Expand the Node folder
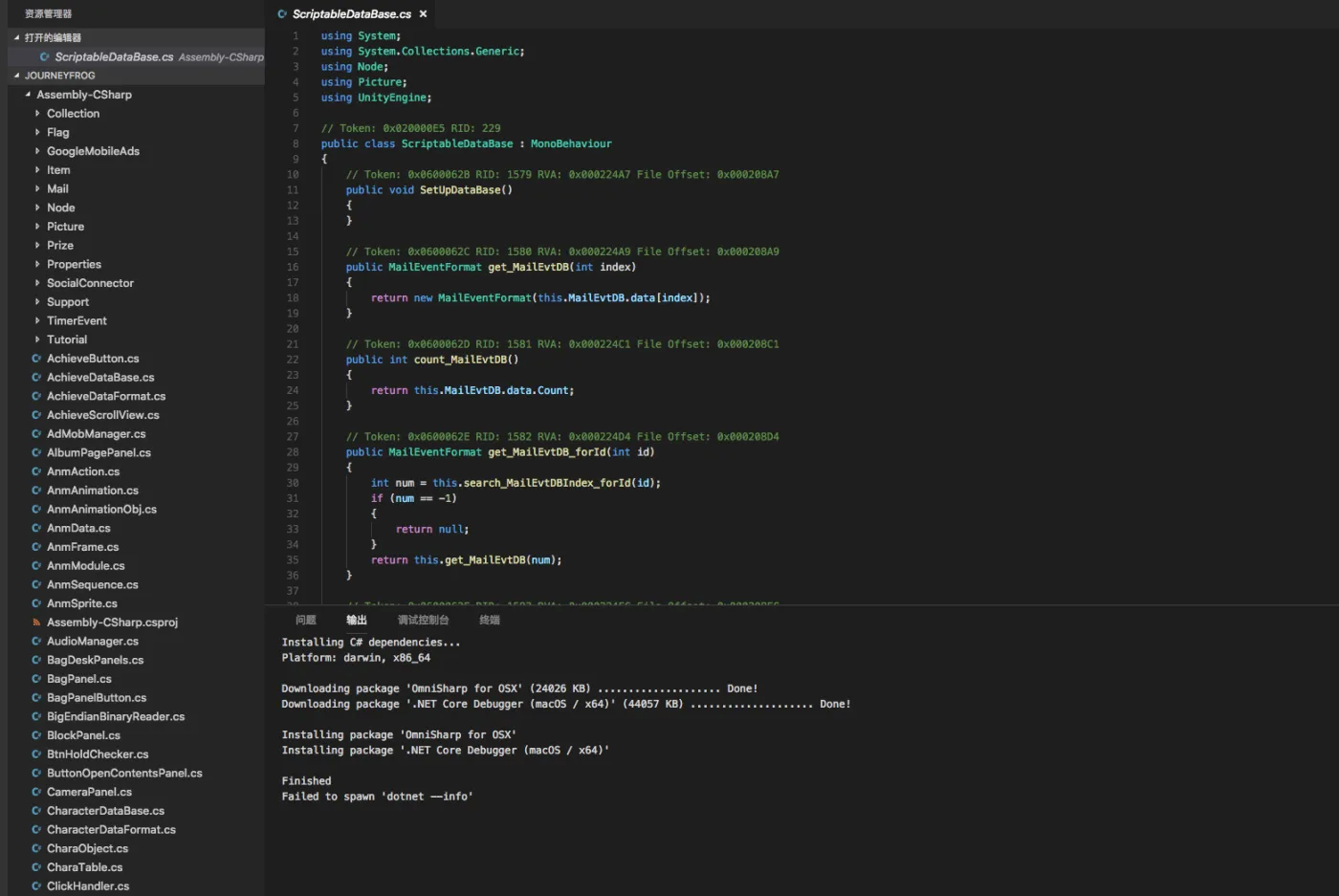This screenshot has width=1339, height=896. pos(37,208)
